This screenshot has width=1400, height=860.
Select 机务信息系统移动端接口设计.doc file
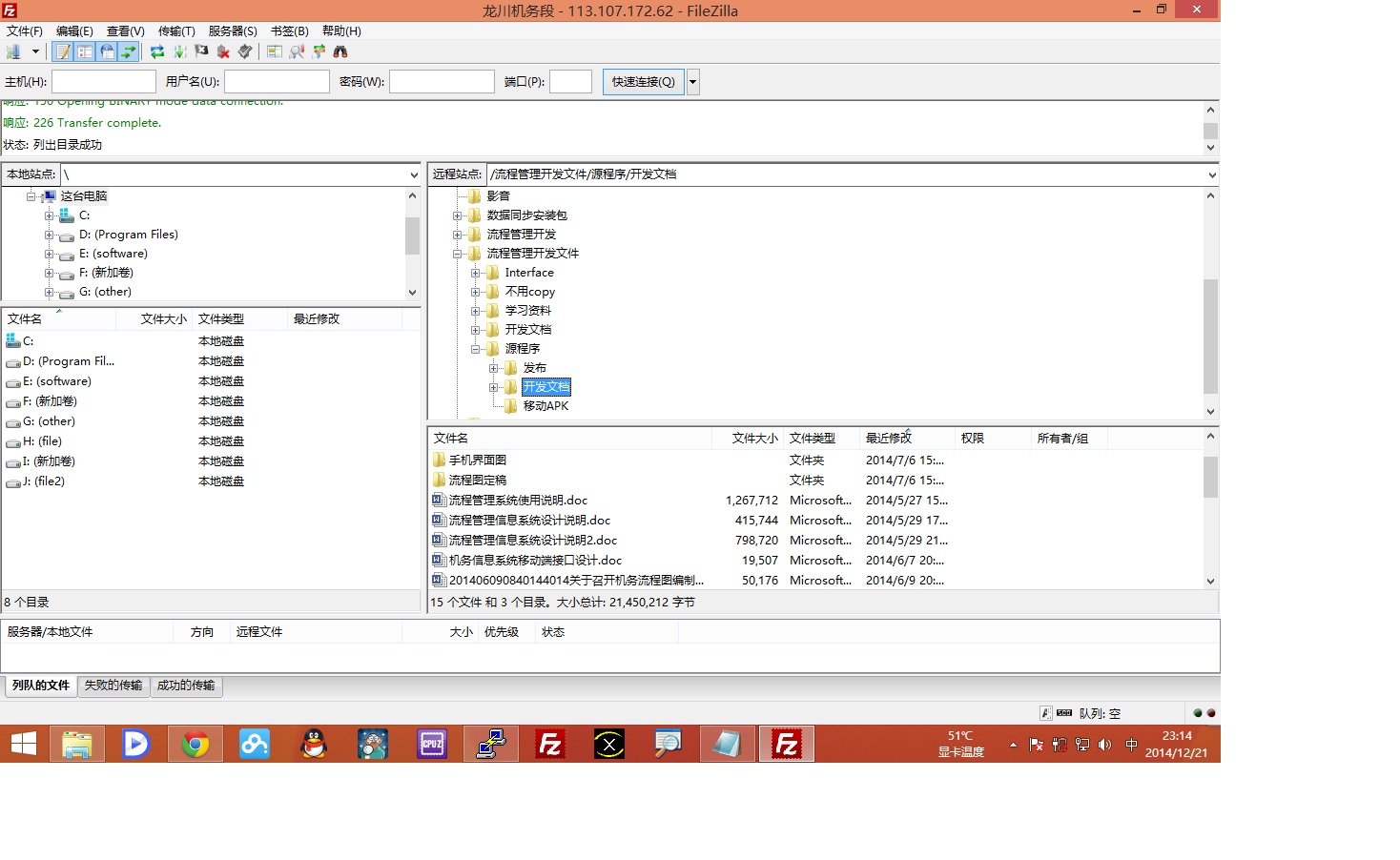pyautogui.click(x=535, y=561)
